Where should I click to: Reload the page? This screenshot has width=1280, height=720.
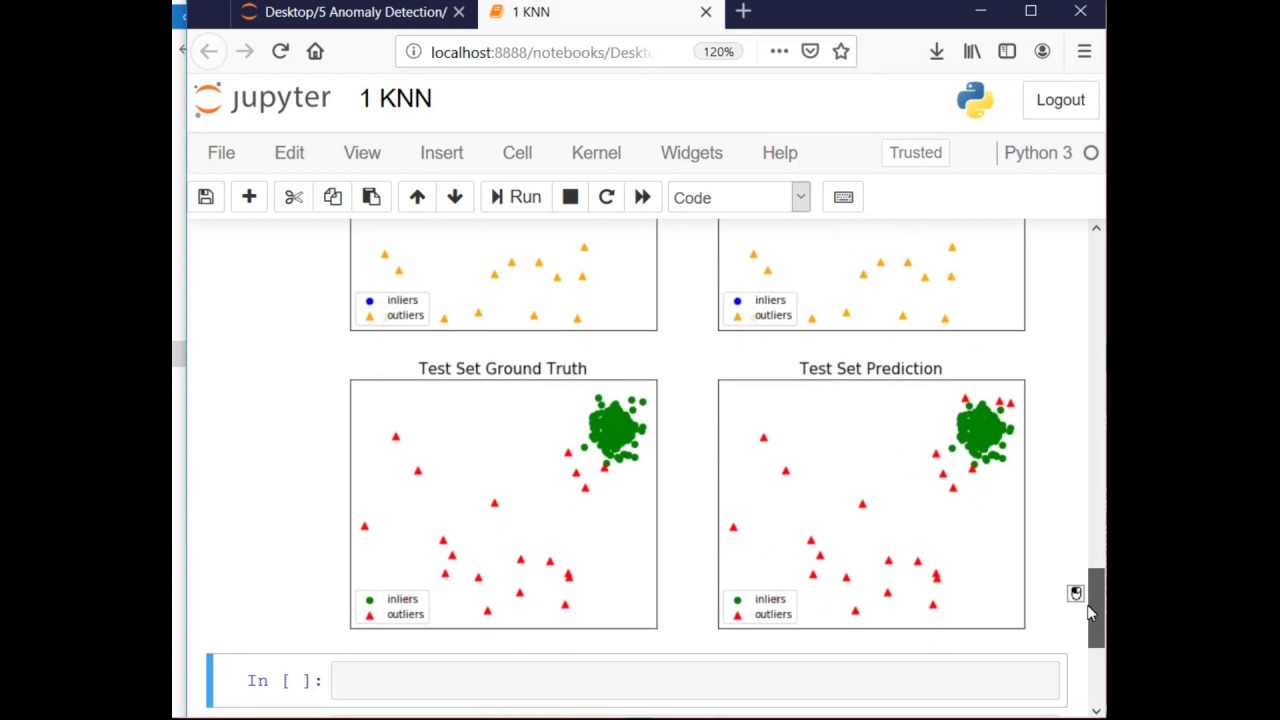(x=280, y=51)
